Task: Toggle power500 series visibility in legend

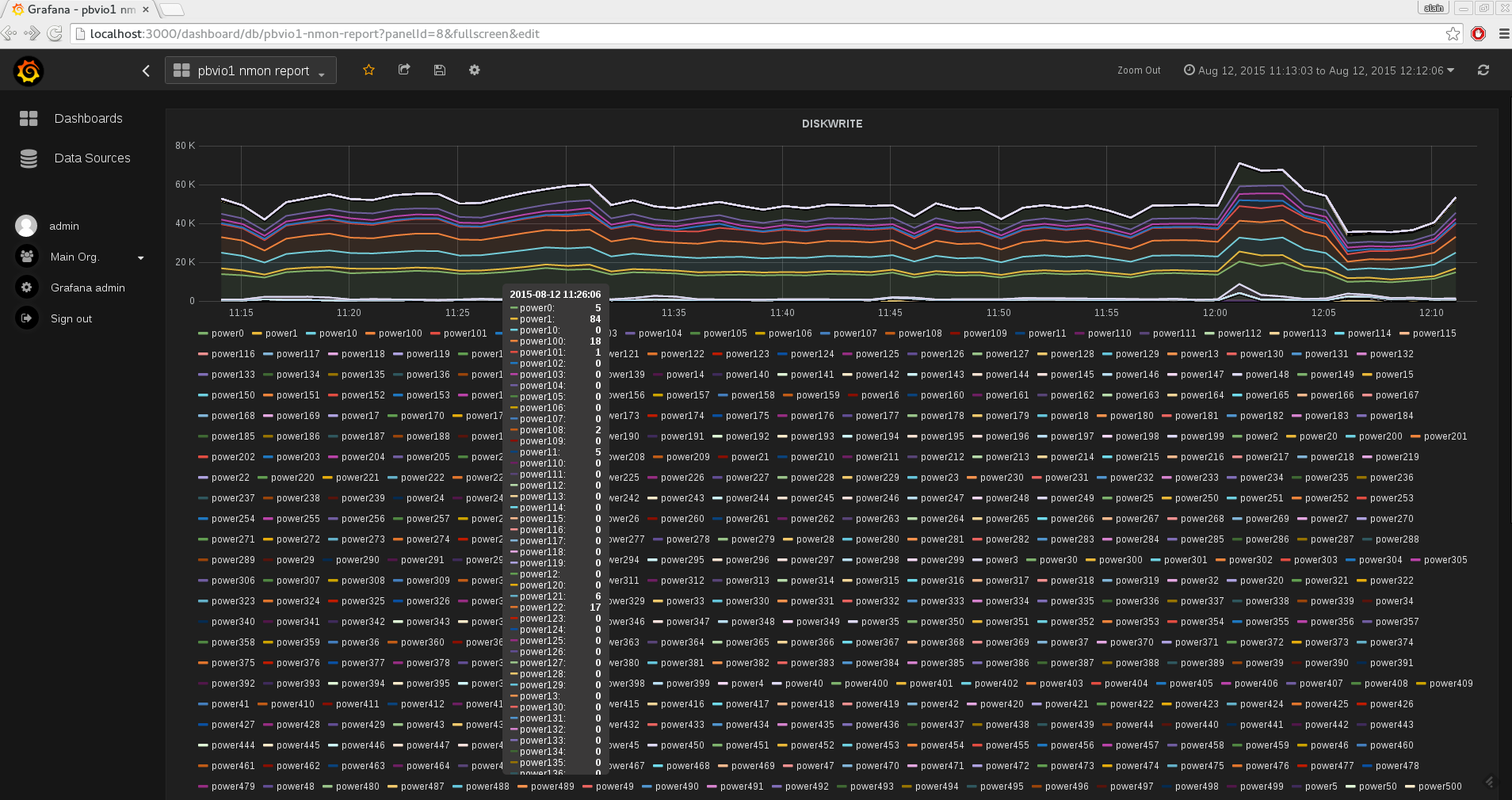Action: (x=1439, y=787)
